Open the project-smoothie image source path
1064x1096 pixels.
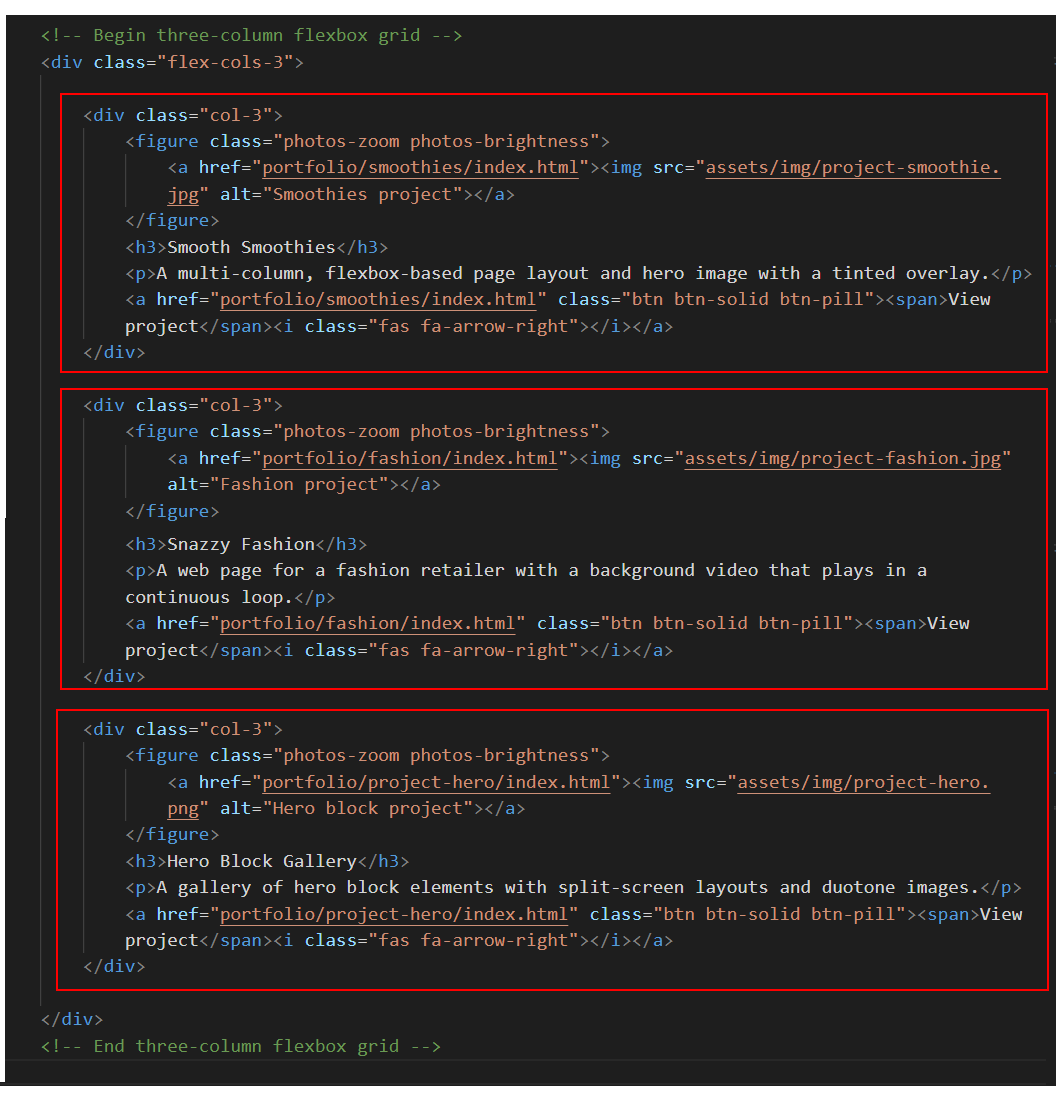click(852, 167)
